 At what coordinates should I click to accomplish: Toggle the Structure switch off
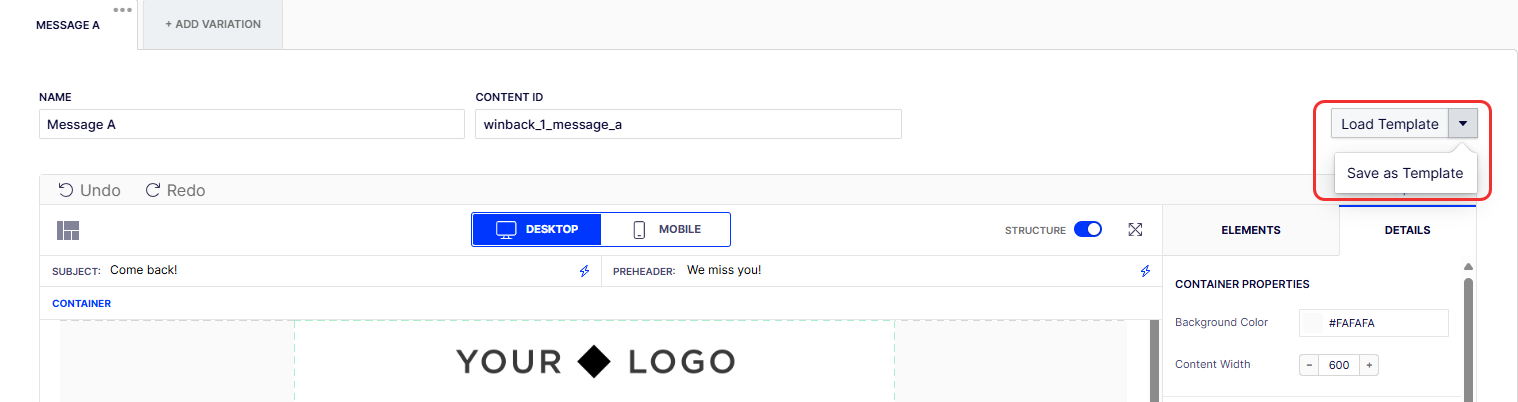tap(1087, 230)
